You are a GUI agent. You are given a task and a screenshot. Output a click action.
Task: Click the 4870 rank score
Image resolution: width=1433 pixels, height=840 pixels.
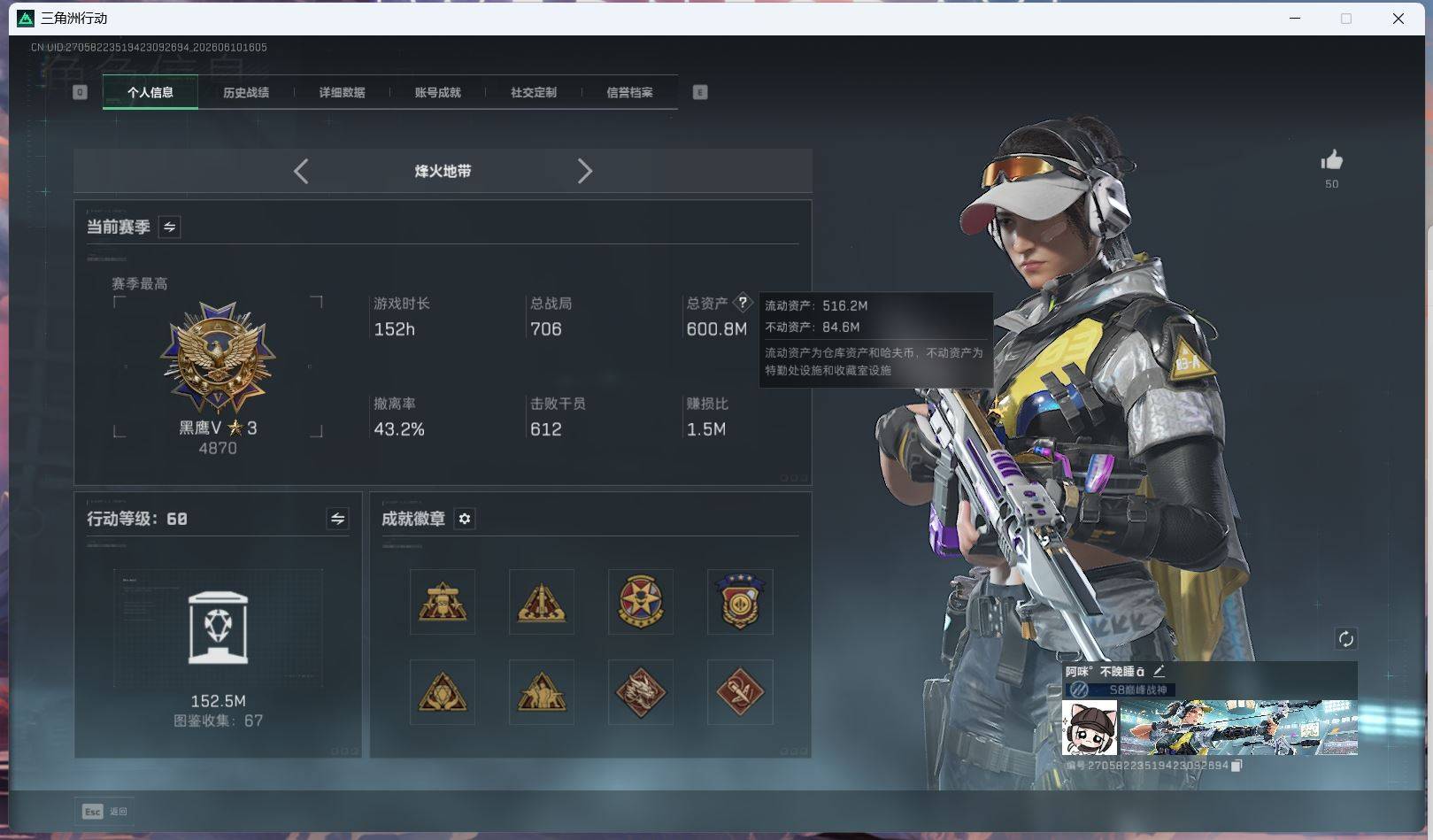point(218,449)
